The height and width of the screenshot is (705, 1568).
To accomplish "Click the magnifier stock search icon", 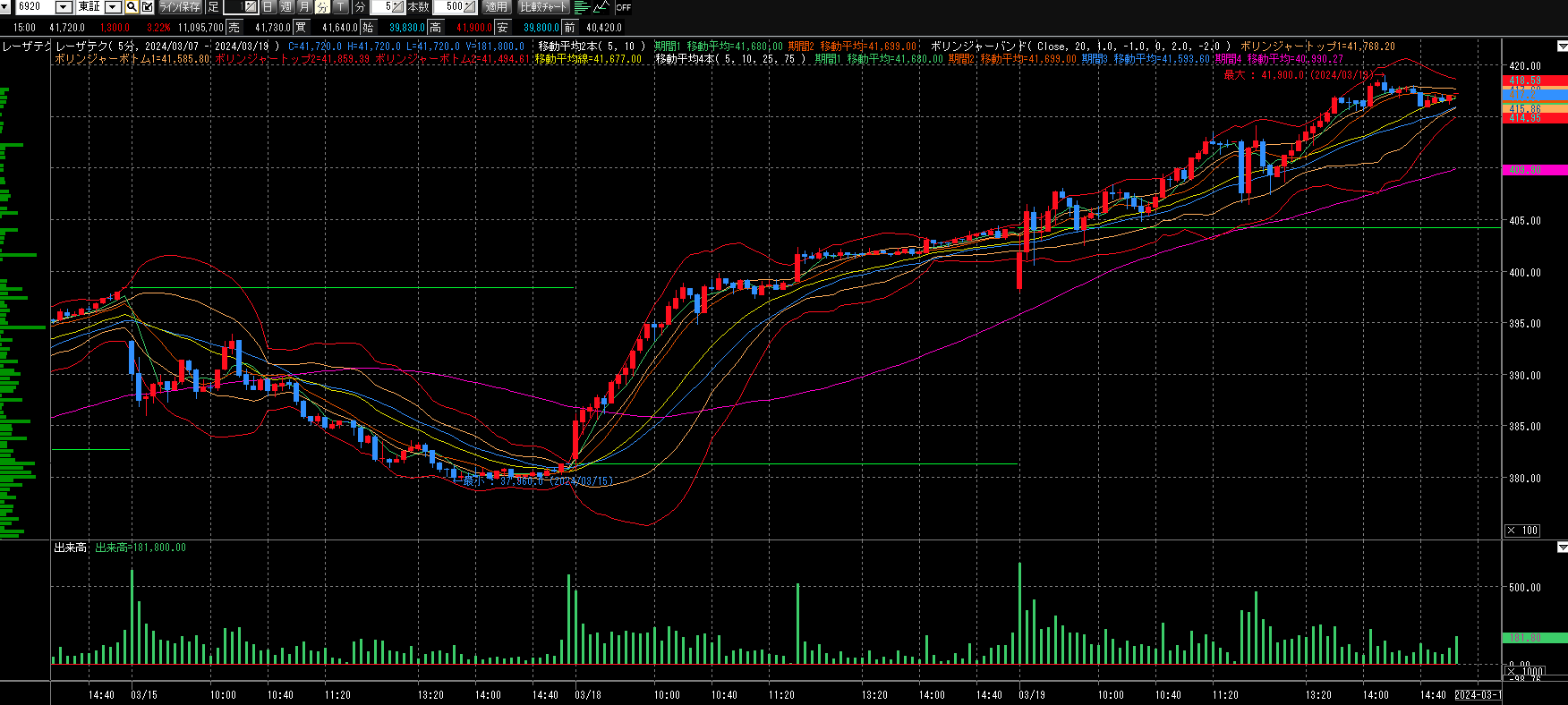I will click(x=132, y=7).
